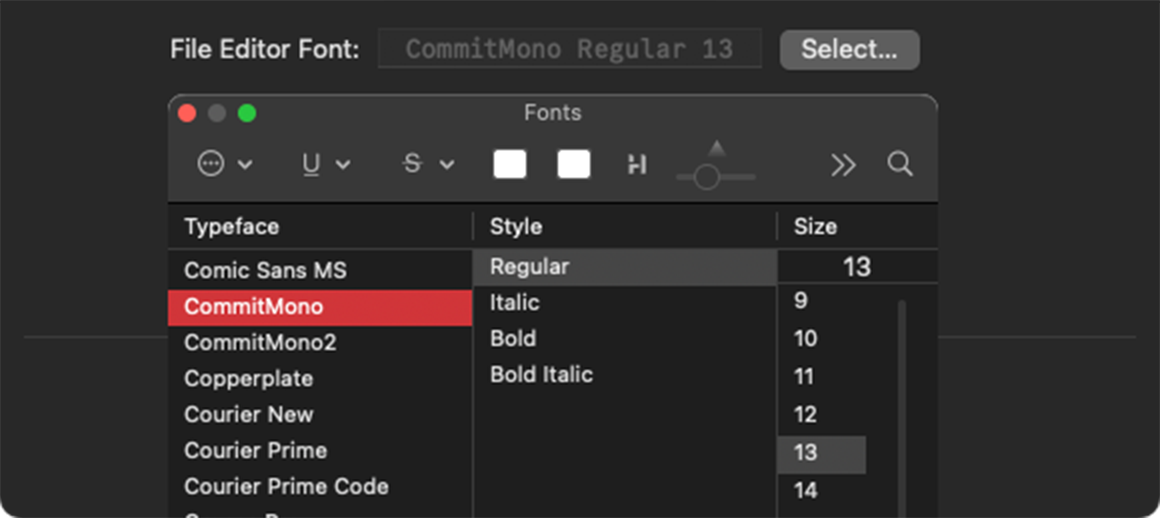1160x518 pixels.
Task: Click the Size column header
Action: coord(857,226)
